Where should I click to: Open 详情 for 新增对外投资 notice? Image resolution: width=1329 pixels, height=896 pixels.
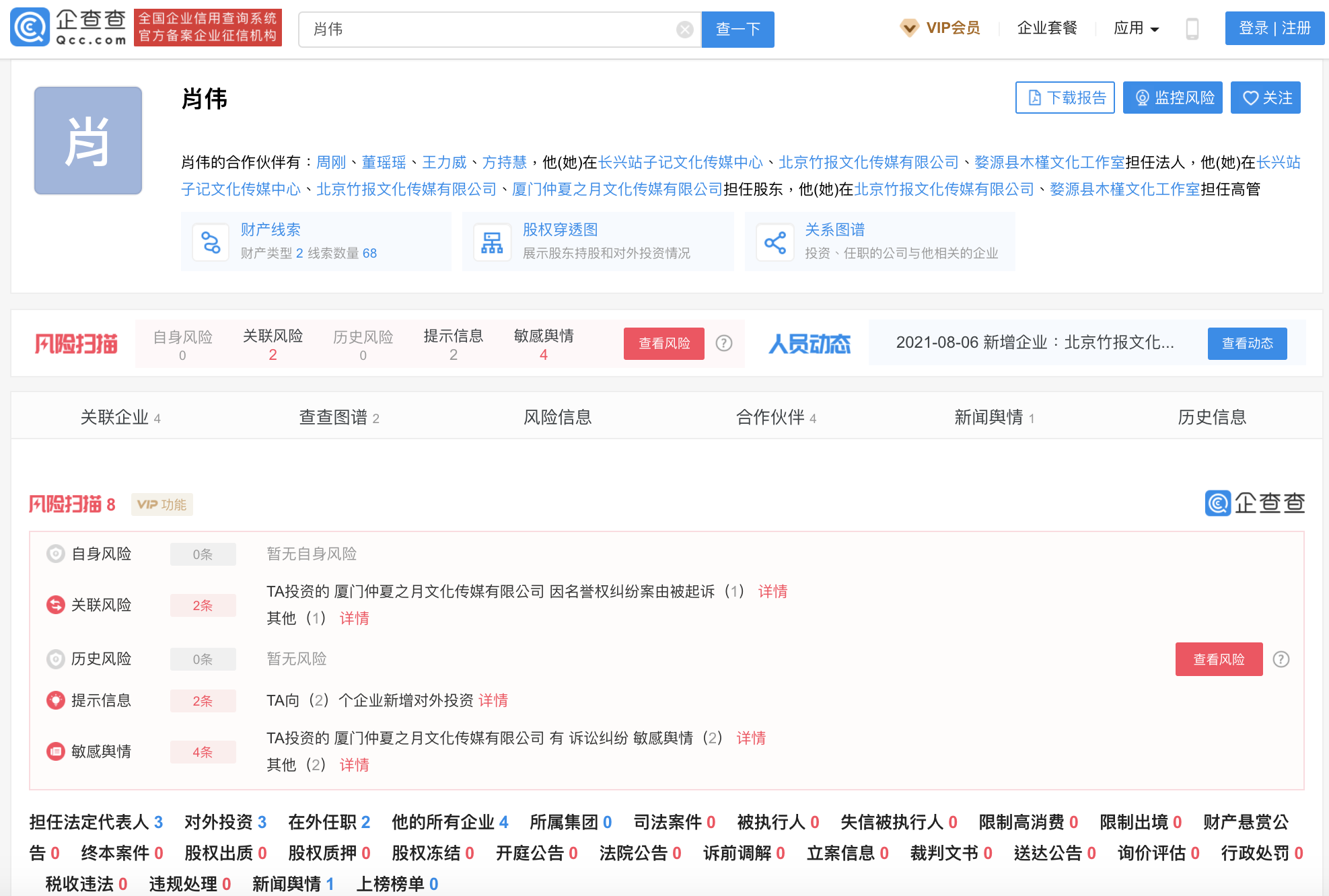(x=493, y=700)
